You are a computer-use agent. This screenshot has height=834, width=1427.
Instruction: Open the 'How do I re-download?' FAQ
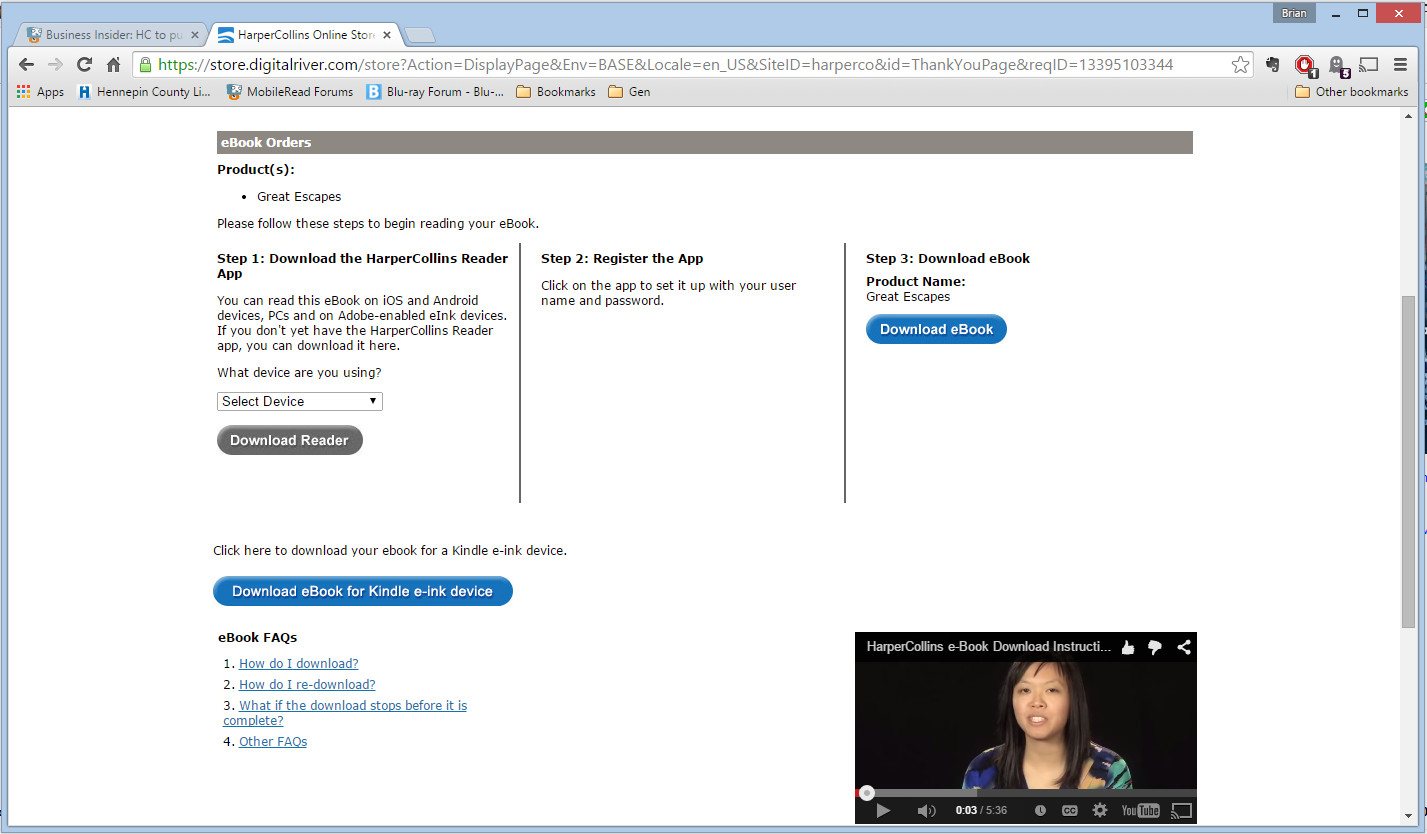(307, 685)
